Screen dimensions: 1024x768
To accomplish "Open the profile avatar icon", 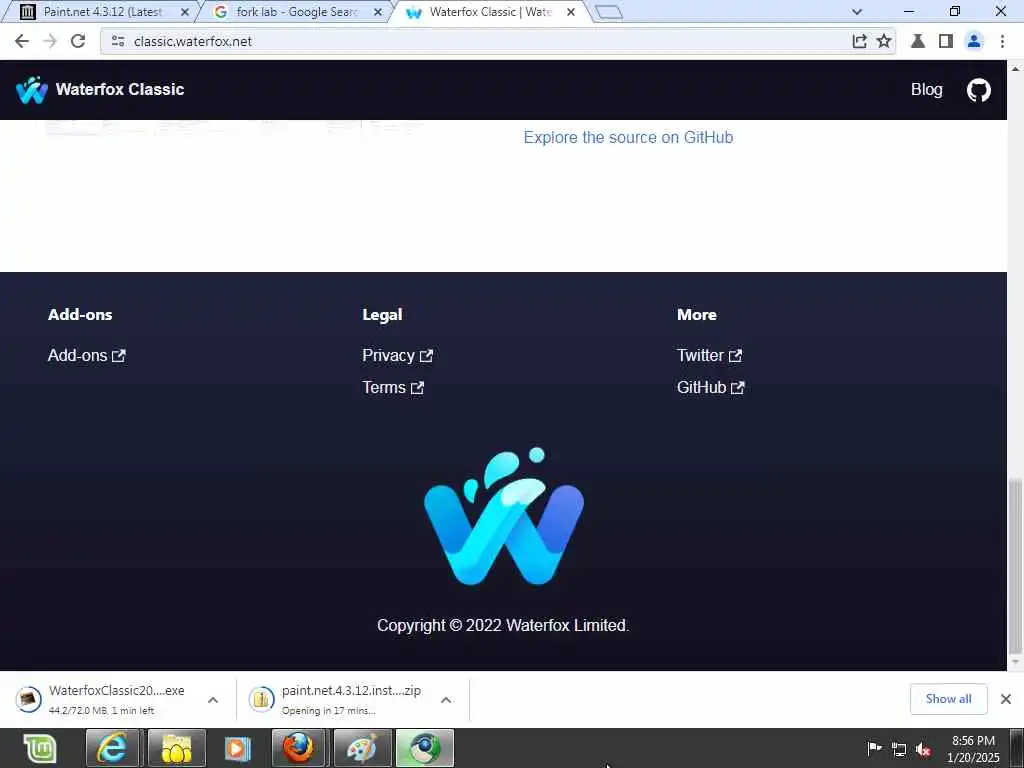I will tap(974, 41).
